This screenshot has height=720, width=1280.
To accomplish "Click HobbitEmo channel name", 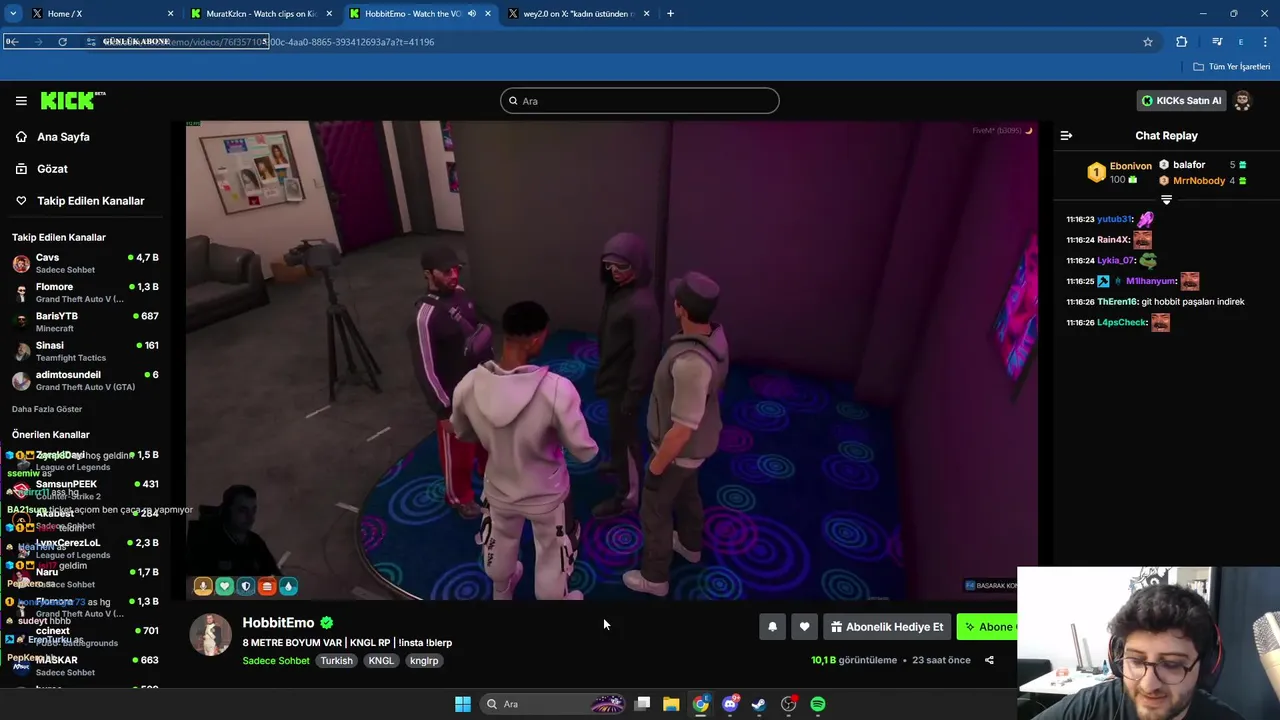I will [278, 623].
